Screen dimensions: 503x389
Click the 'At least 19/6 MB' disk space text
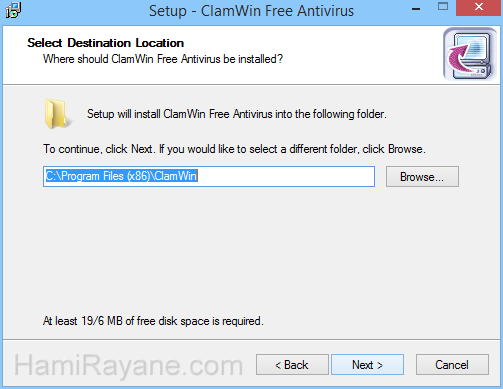(x=153, y=321)
